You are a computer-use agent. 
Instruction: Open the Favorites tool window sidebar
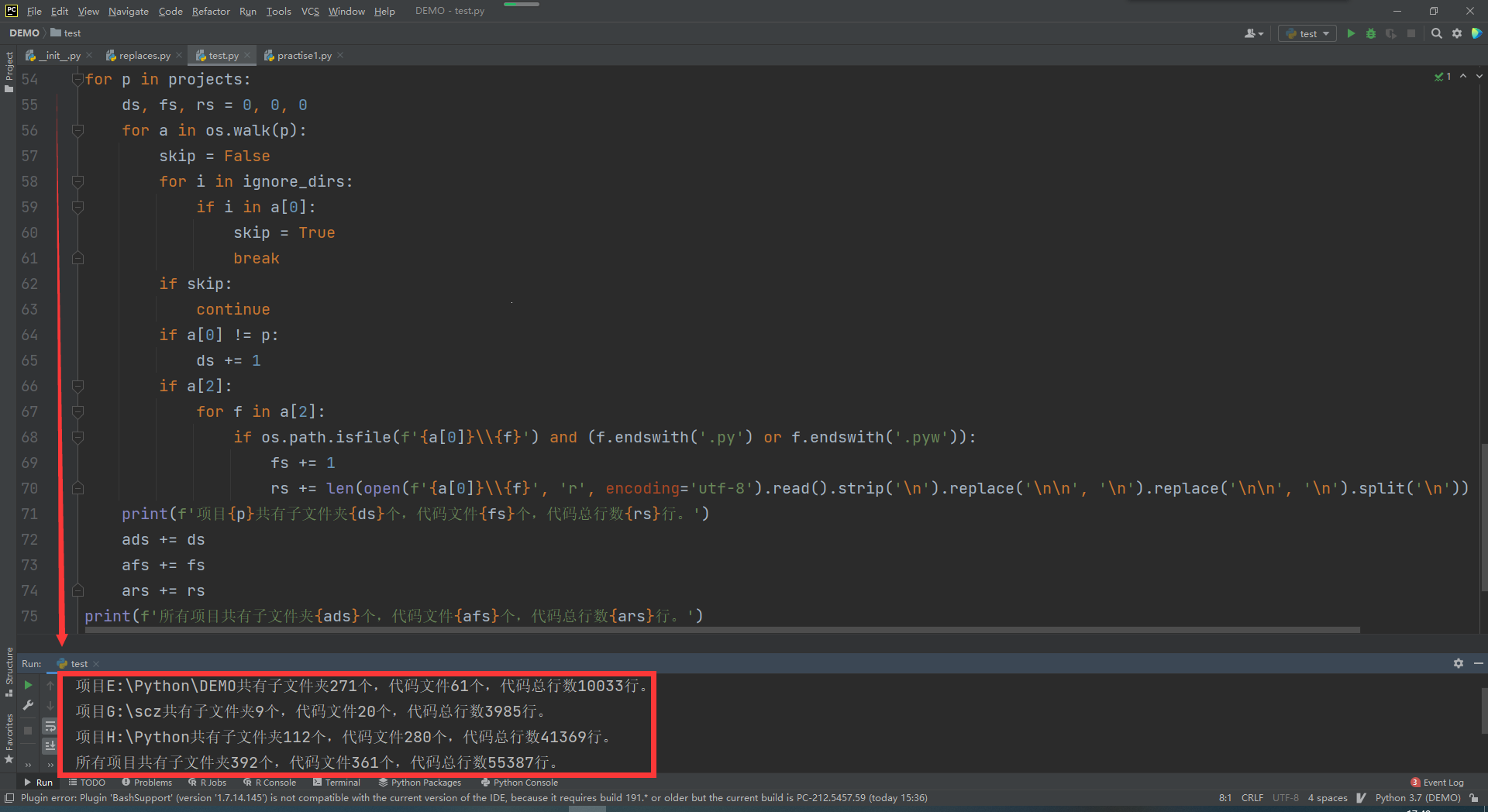[x=9, y=738]
